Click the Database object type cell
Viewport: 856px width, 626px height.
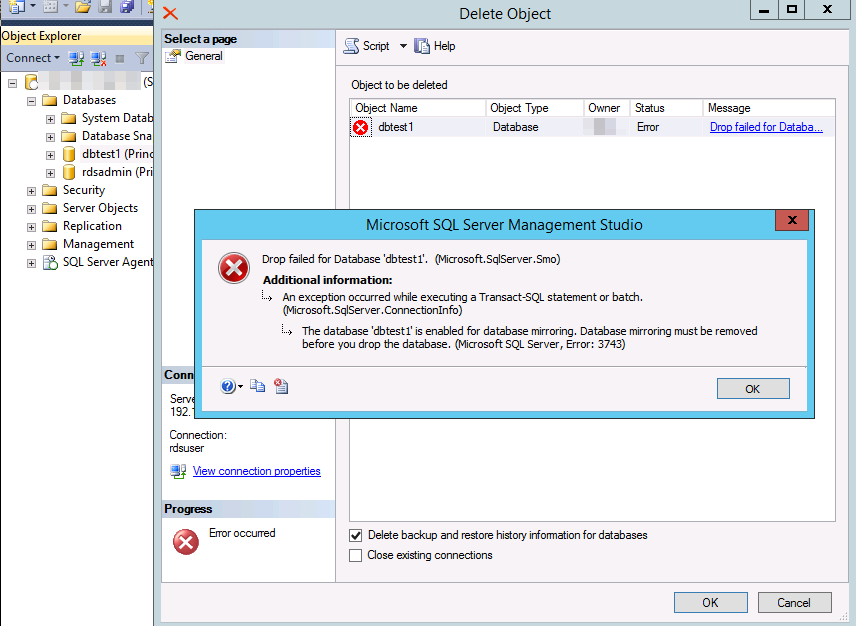(x=515, y=127)
